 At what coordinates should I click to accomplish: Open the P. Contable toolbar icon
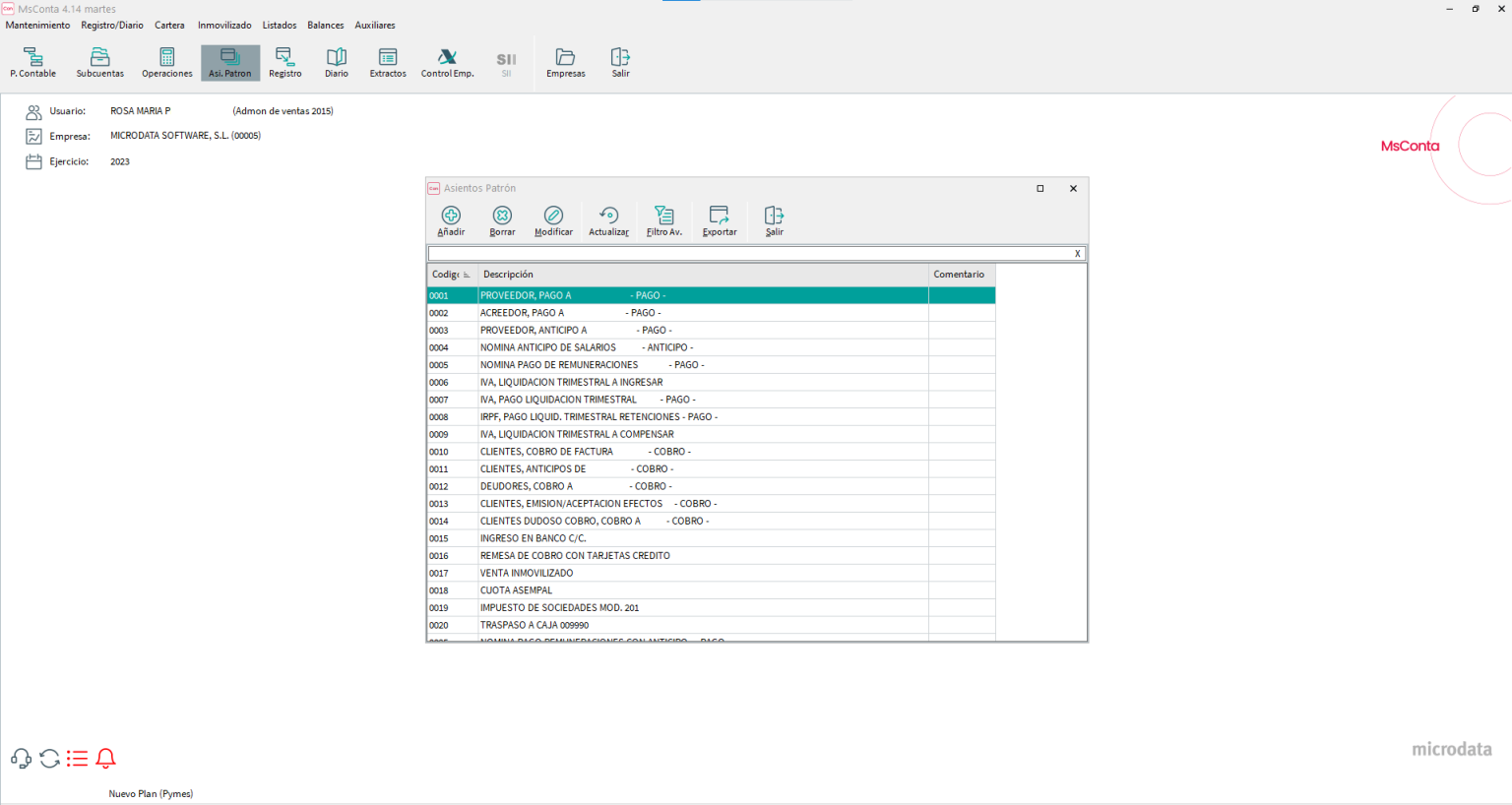tap(33, 63)
